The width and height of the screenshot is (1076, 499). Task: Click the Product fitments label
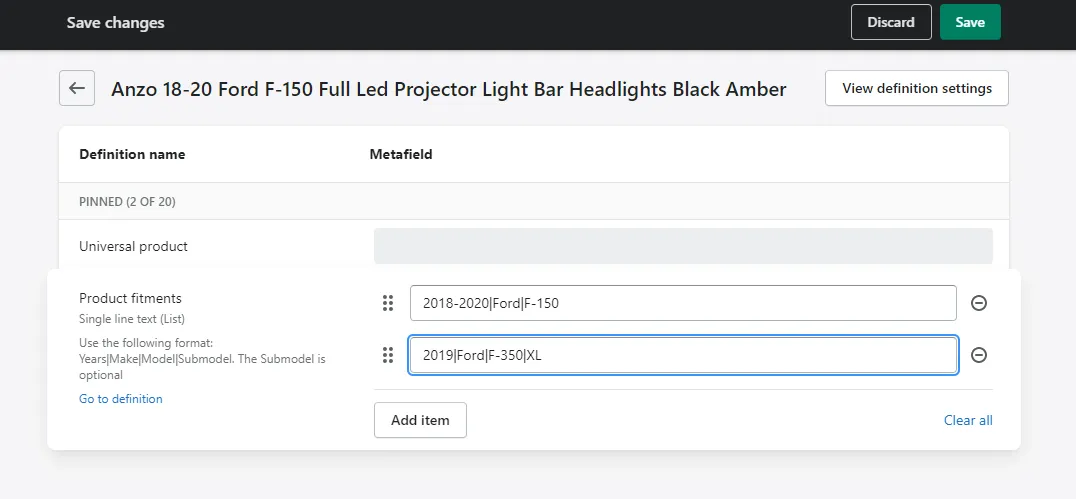coord(130,298)
